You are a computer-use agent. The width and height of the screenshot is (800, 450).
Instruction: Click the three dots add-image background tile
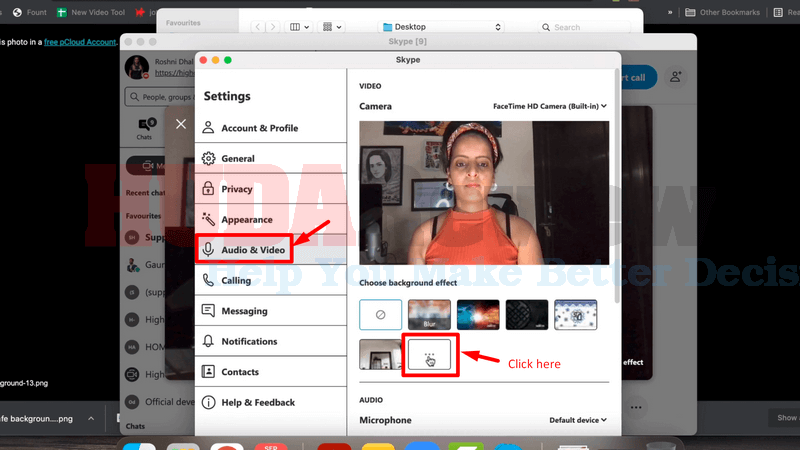429,355
